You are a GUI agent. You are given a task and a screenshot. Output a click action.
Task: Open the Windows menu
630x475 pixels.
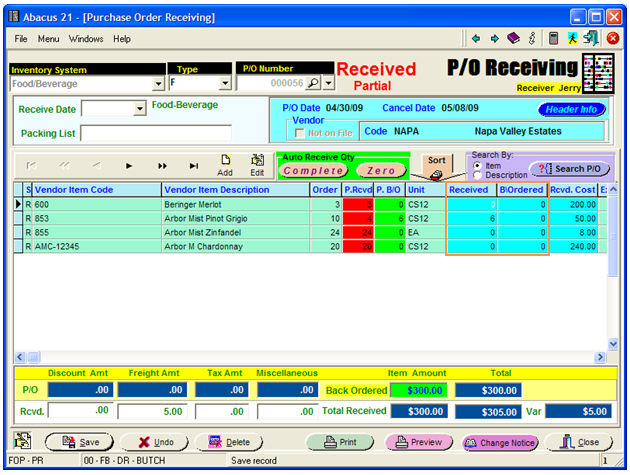86,39
